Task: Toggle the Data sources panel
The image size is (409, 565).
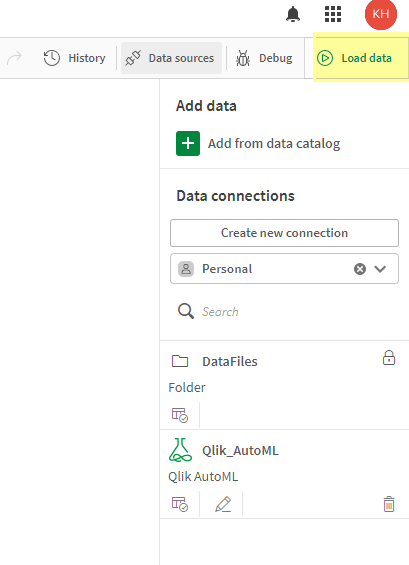Action: (x=171, y=58)
